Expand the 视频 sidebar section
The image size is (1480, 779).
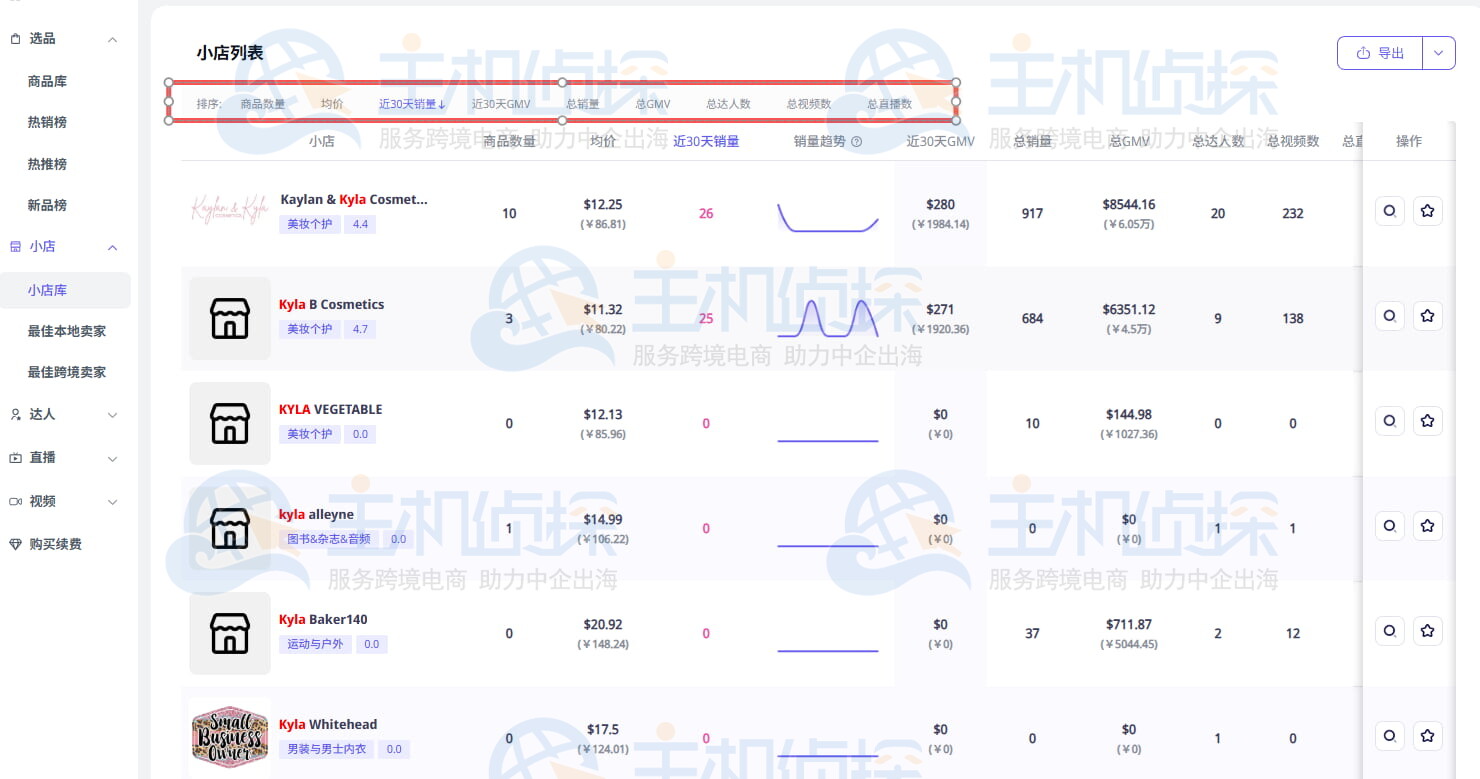[112, 502]
